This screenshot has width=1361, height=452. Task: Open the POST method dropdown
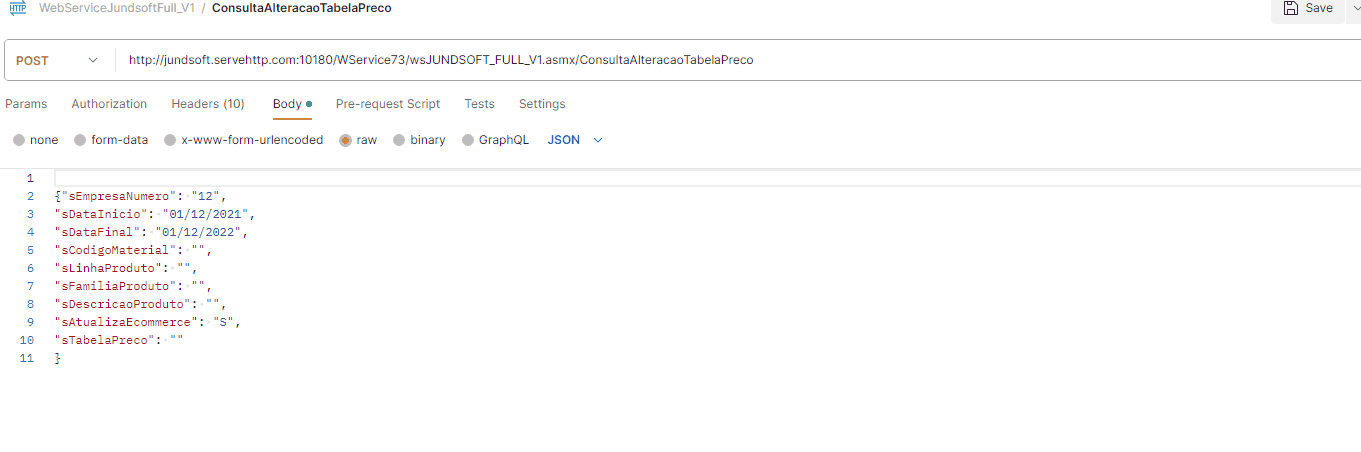click(x=58, y=61)
